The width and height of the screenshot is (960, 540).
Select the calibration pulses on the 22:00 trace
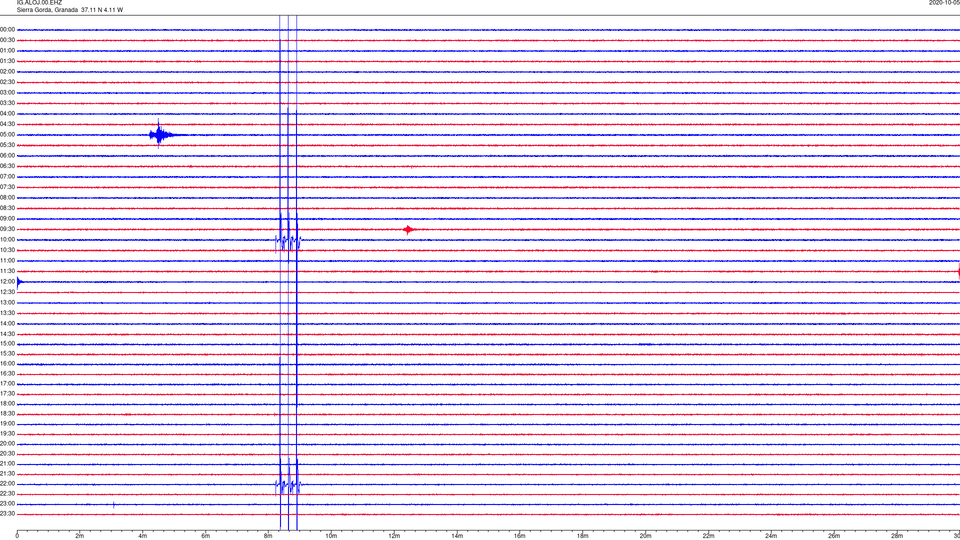[x=288, y=486]
